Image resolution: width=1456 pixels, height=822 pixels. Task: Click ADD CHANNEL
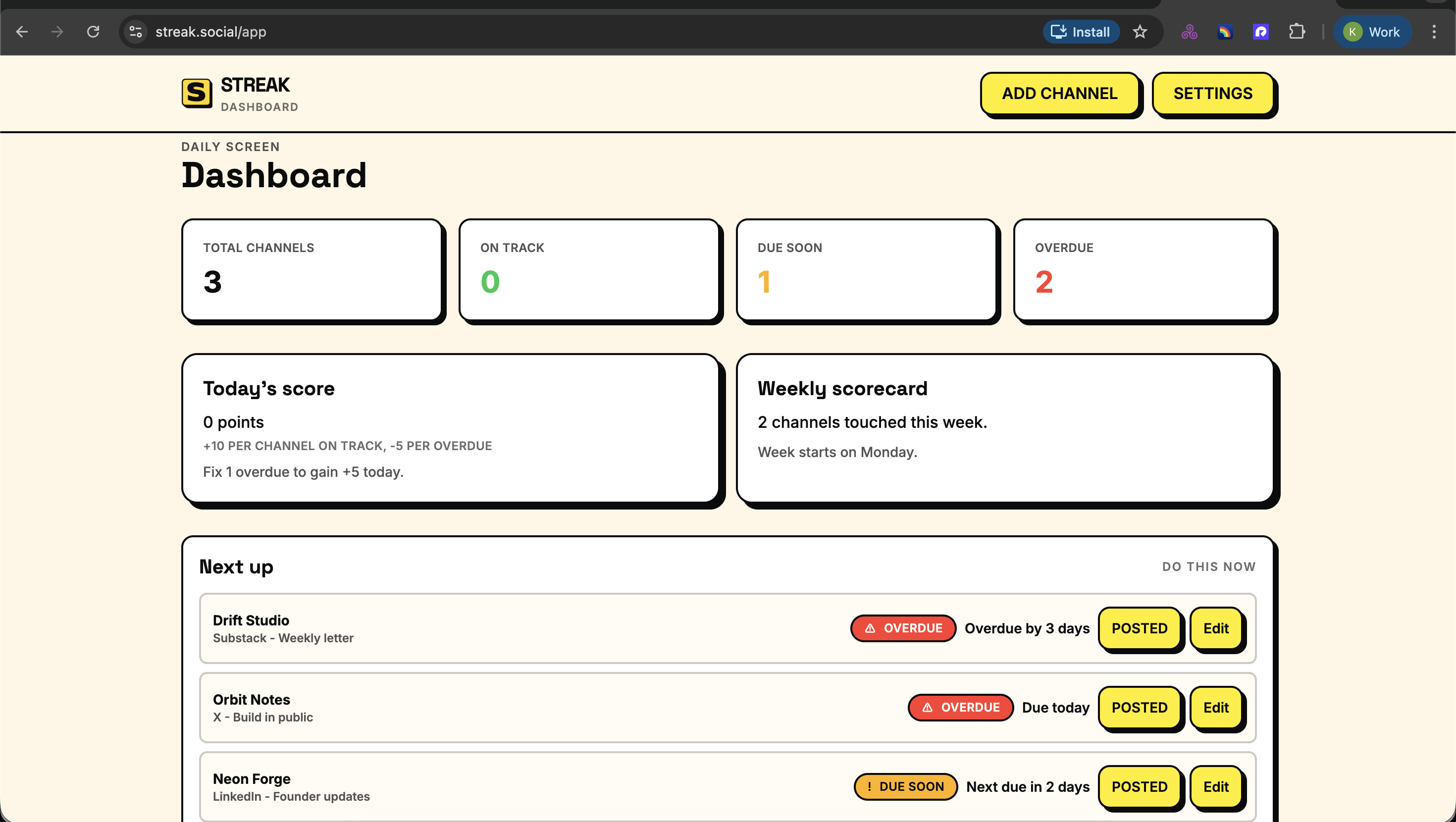click(x=1060, y=93)
